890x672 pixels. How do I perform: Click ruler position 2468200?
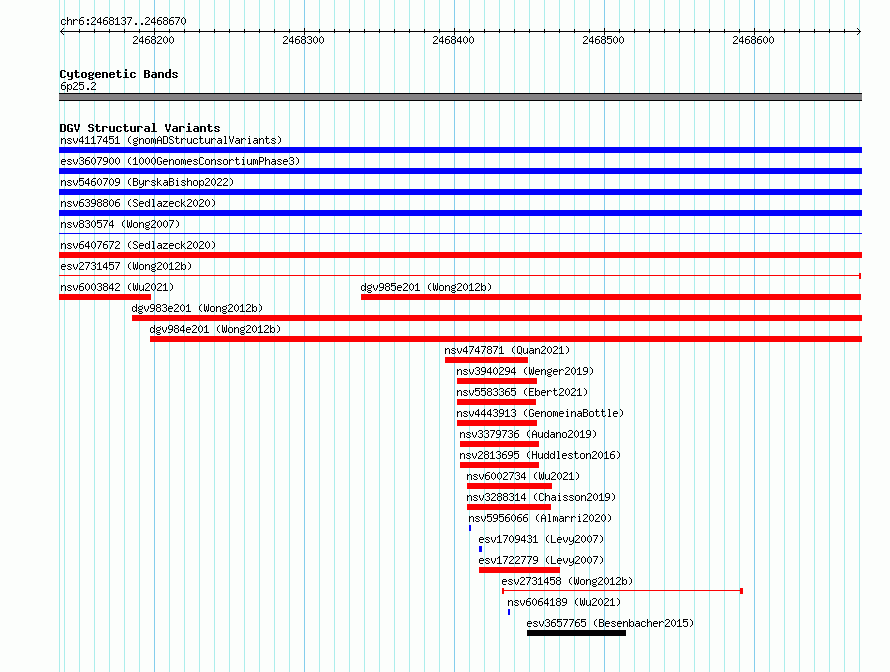pyautogui.click(x=153, y=40)
